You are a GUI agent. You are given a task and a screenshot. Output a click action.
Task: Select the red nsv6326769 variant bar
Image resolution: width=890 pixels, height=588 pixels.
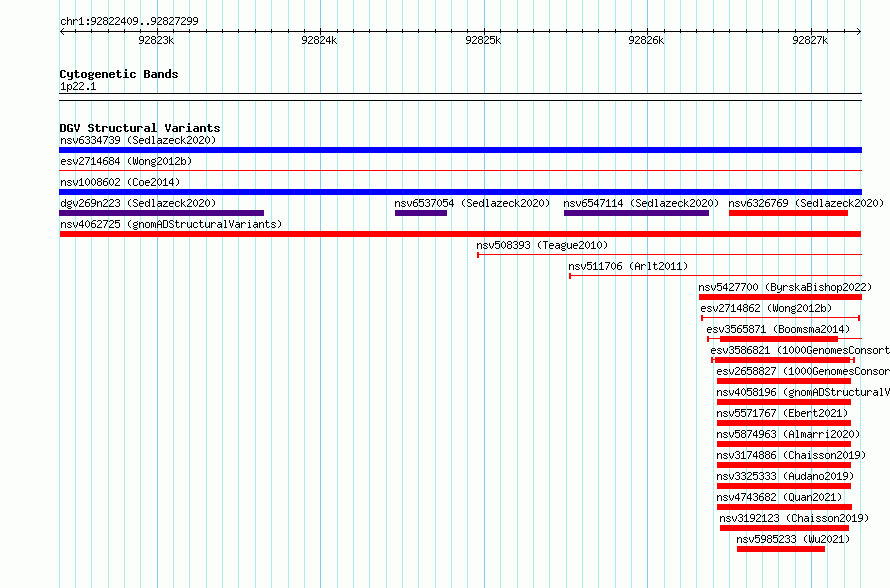(788, 213)
